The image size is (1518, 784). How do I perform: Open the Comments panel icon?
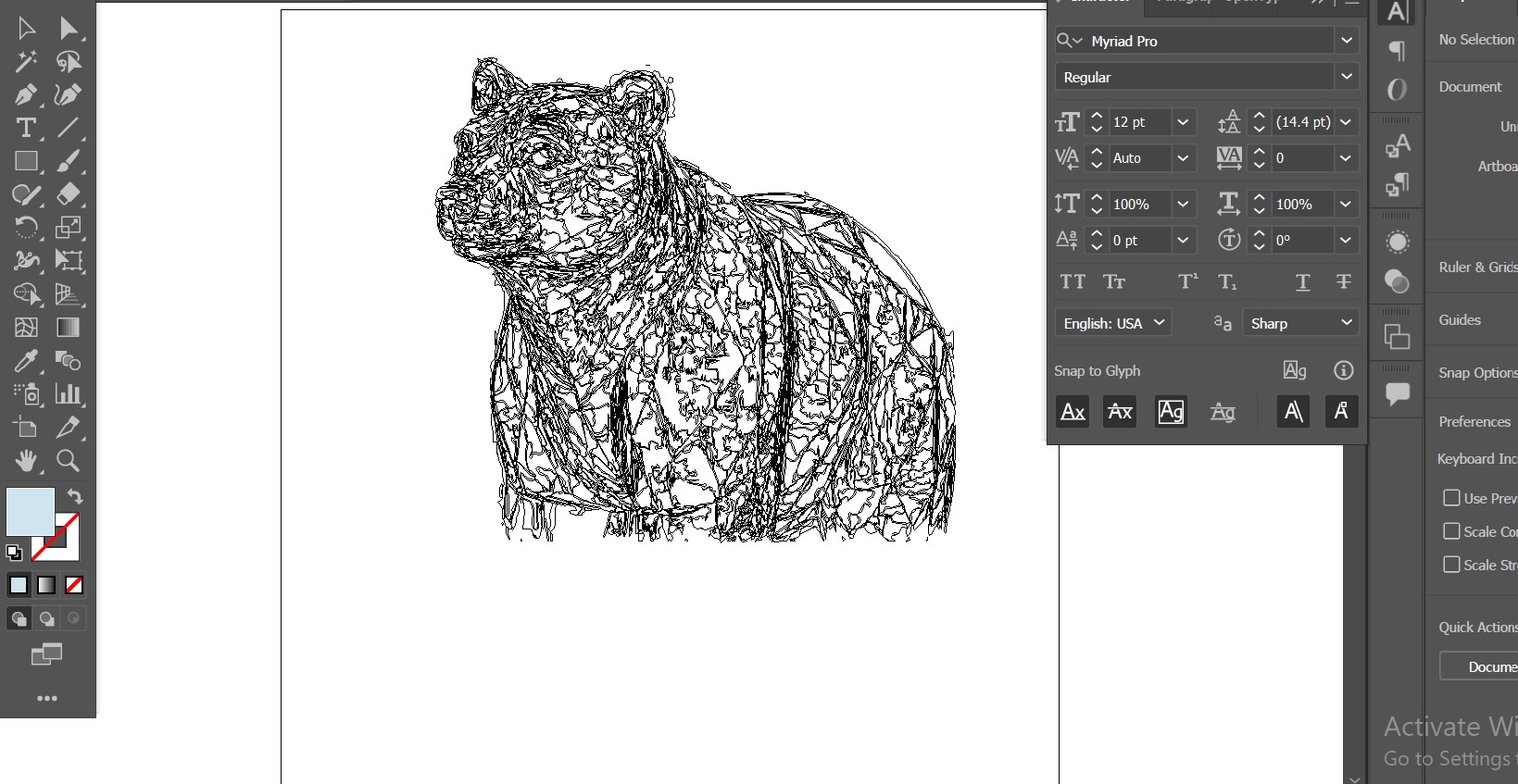(x=1397, y=394)
